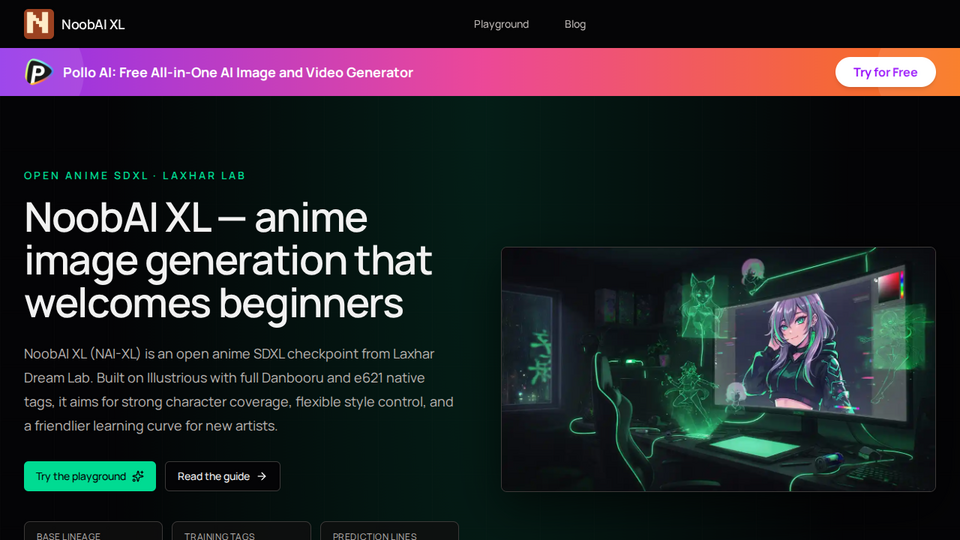960x540 pixels.
Task: Open the anime desk hero image
Action: [x=718, y=369]
